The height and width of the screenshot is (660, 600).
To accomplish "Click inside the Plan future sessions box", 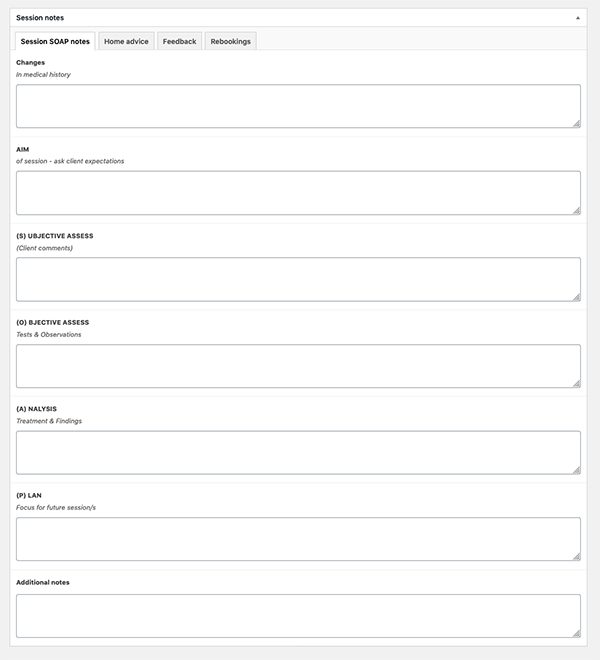I will pos(298,539).
